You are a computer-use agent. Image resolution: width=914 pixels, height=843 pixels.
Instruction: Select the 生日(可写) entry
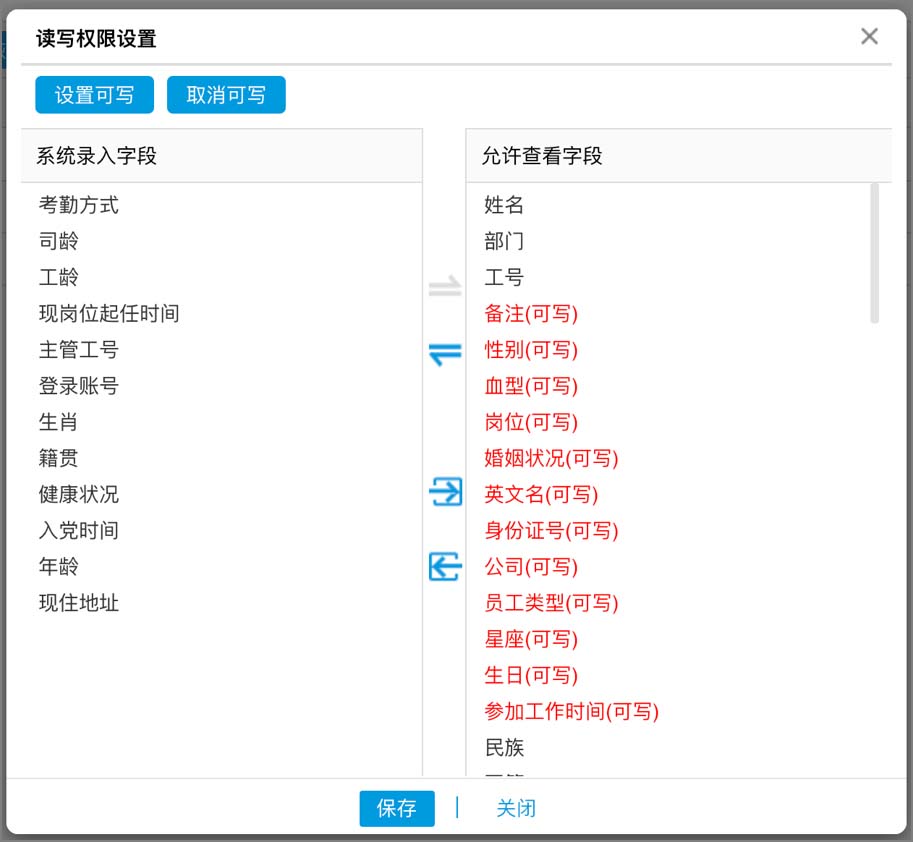[x=531, y=675]
